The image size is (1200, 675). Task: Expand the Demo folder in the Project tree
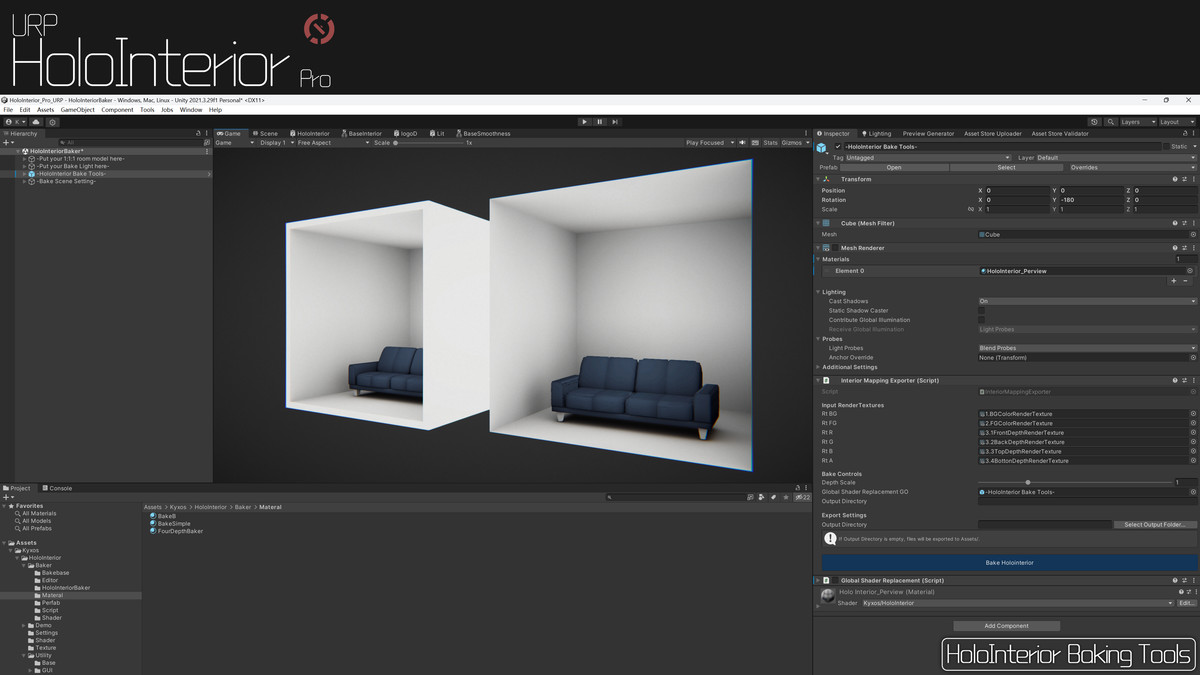pyautogui.click(x=24, y=625)
